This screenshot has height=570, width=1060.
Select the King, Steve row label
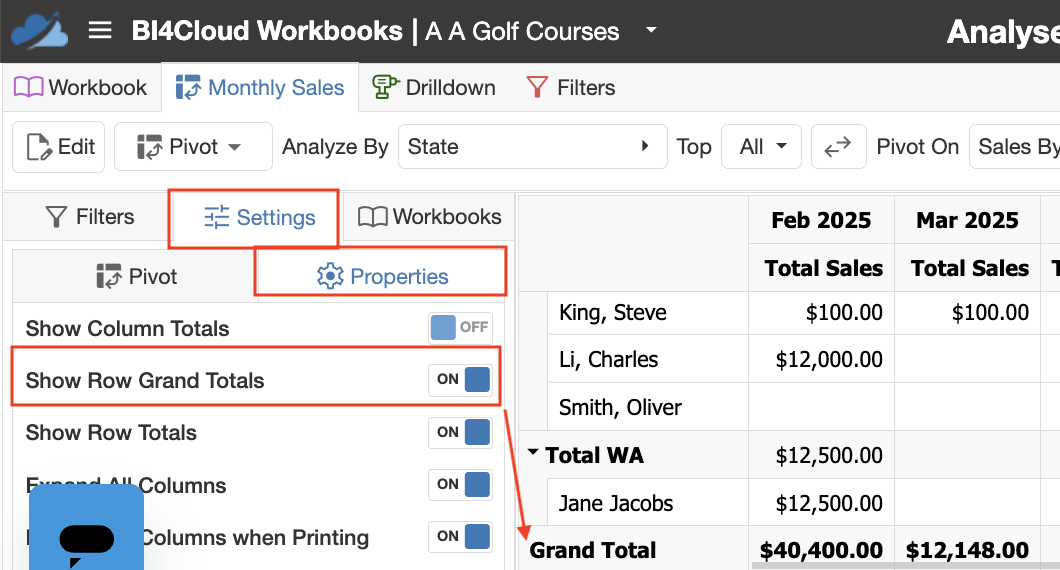click(613, 312)
